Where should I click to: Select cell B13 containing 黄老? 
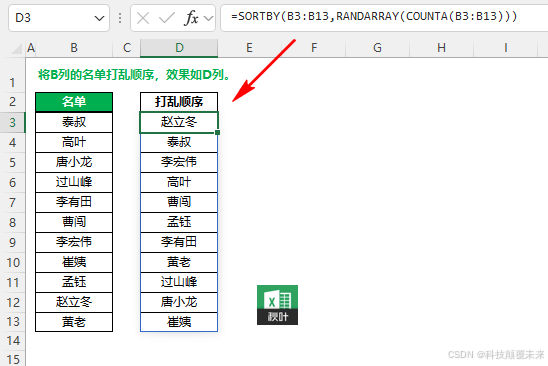(74, 322)
